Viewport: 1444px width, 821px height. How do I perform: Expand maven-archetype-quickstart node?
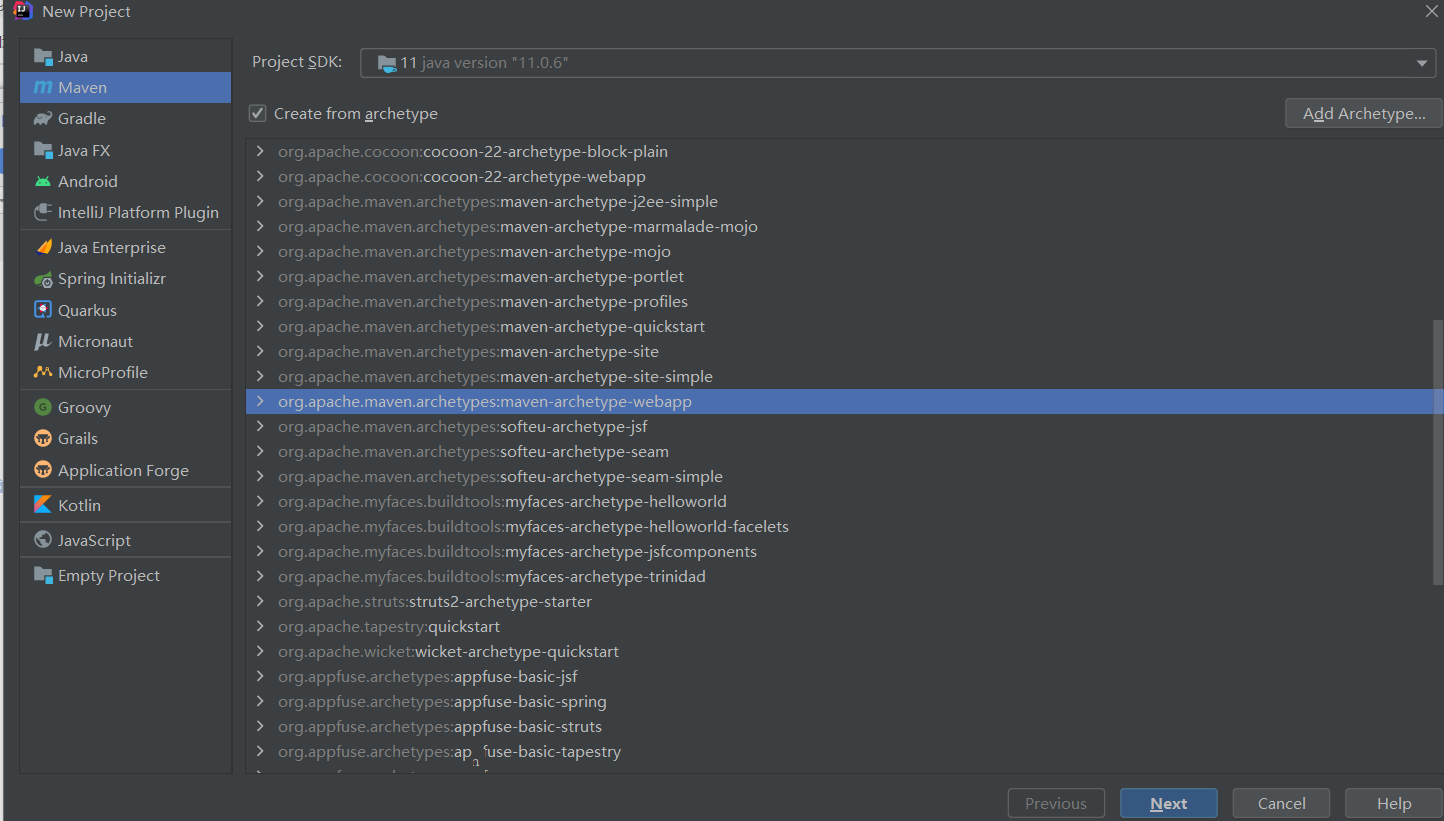260,327
